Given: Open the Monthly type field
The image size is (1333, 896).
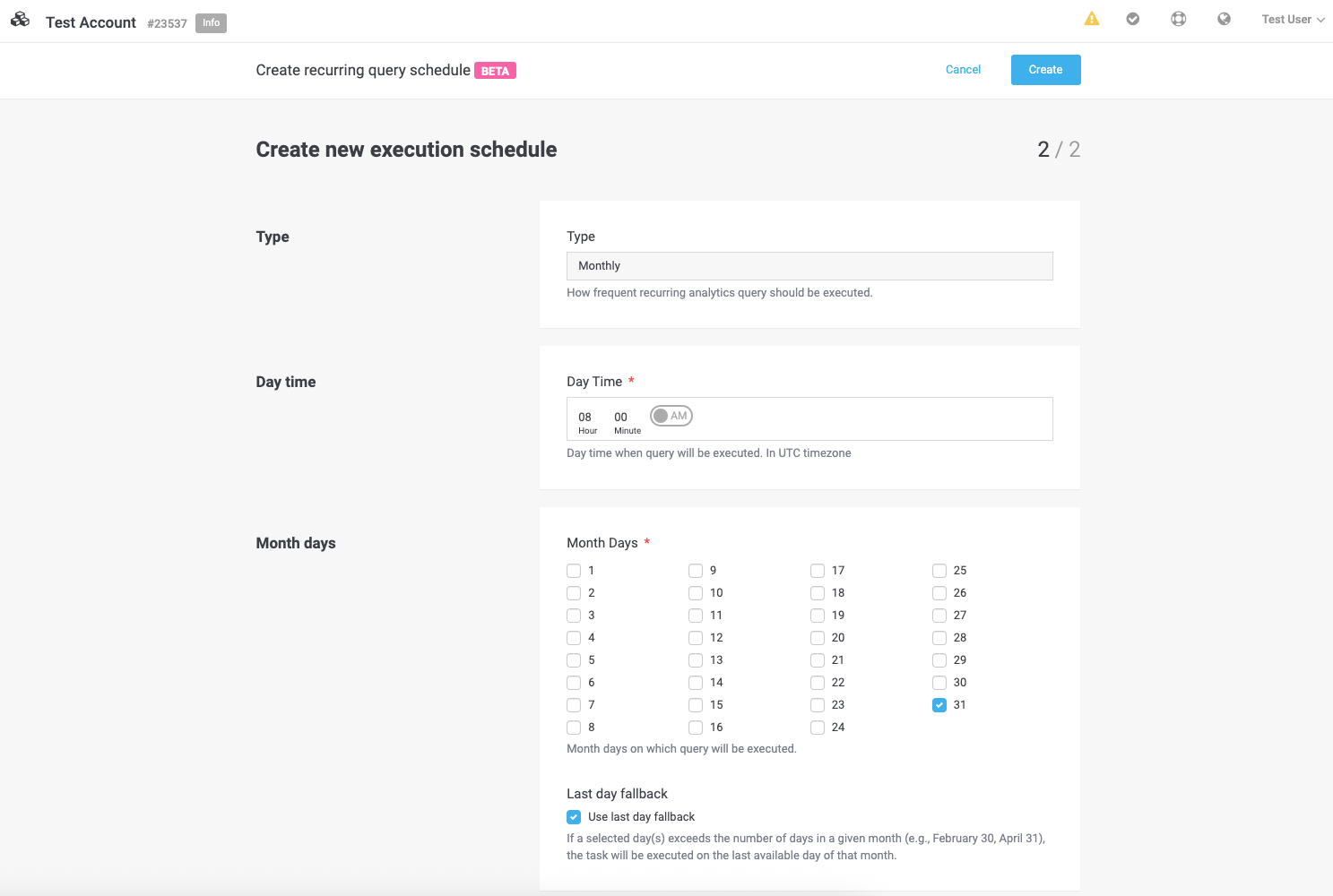Looking at the screenshot, I should (x=809, y=265).
